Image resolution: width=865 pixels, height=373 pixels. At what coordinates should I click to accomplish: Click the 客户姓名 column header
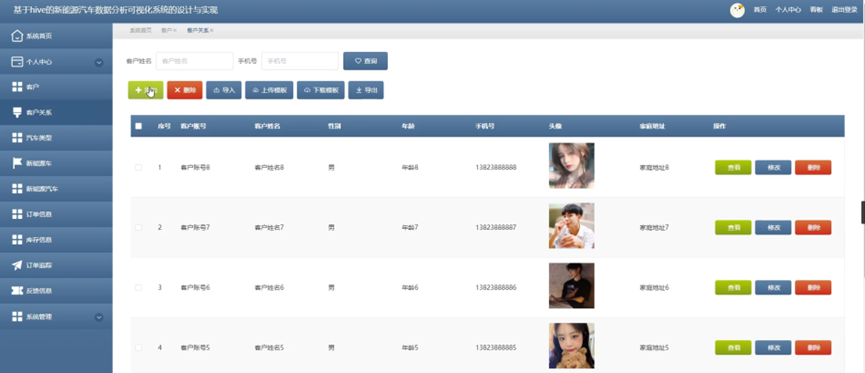coord(268,126)
